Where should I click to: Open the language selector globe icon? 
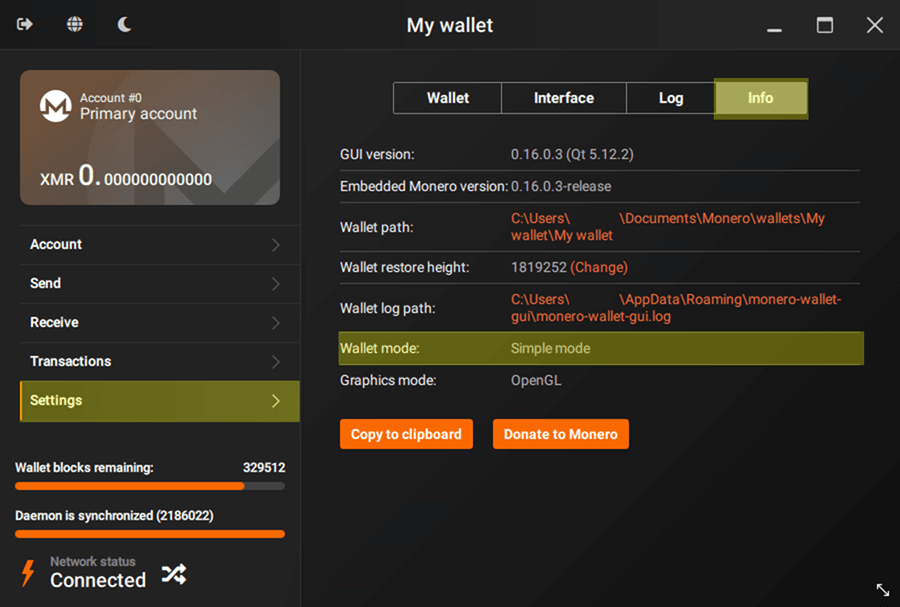74,24
